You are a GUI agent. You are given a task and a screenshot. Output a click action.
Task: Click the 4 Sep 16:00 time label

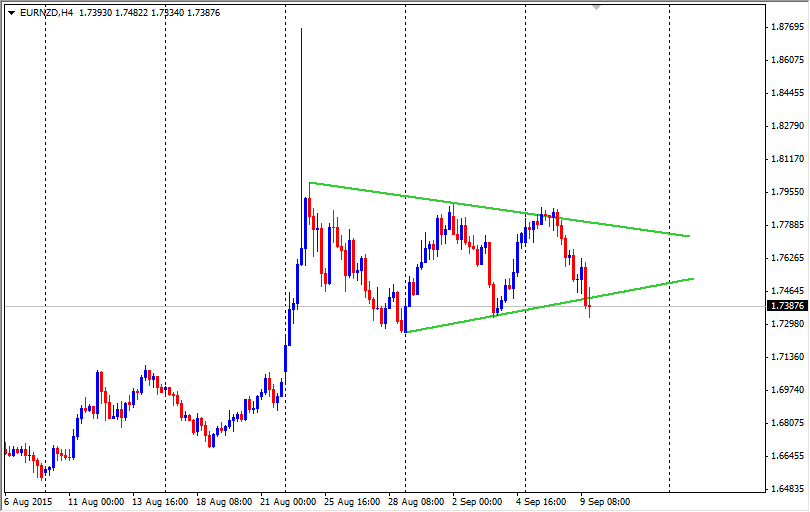click(x=541, y=502)
